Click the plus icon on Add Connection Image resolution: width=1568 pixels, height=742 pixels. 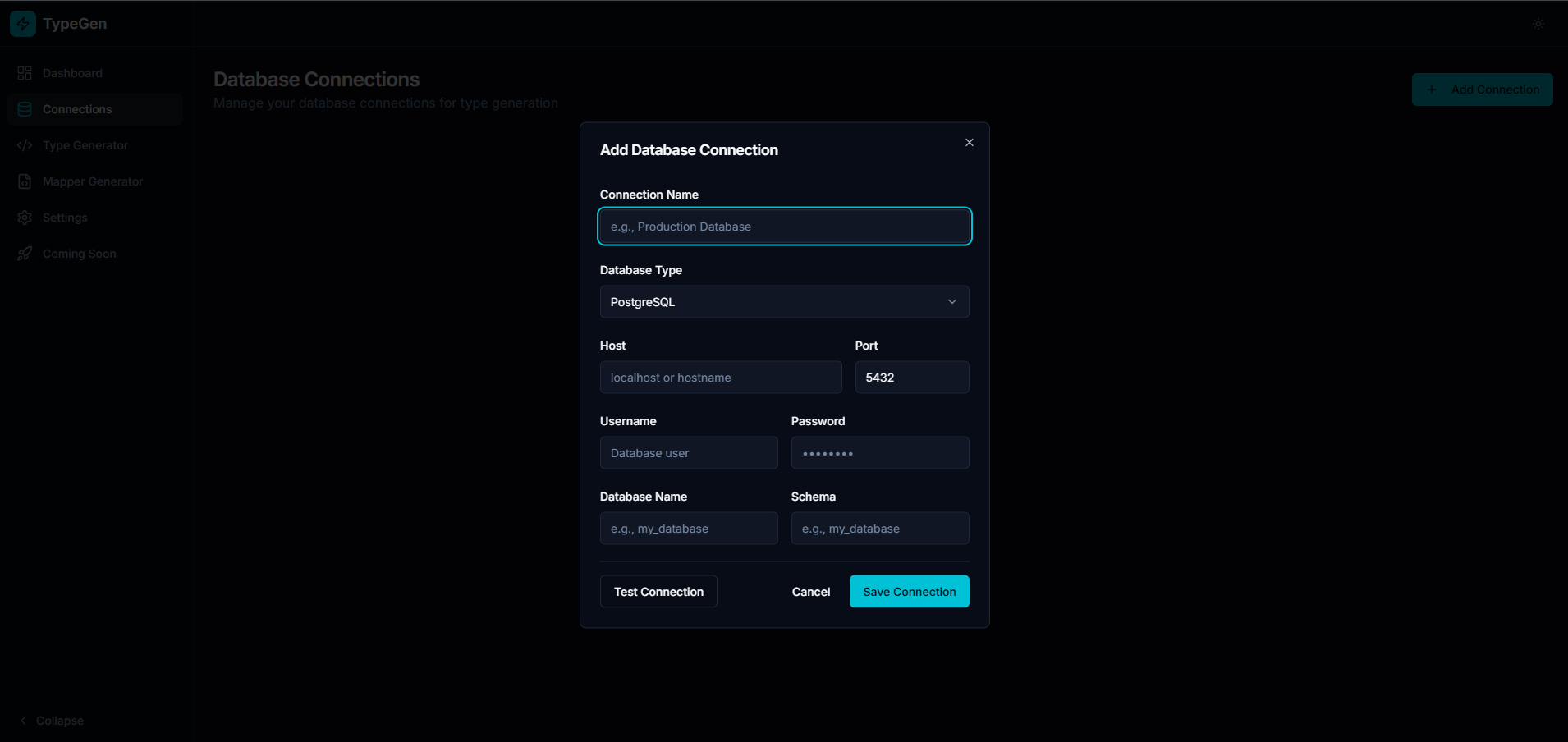click(x=1432, y=89)
